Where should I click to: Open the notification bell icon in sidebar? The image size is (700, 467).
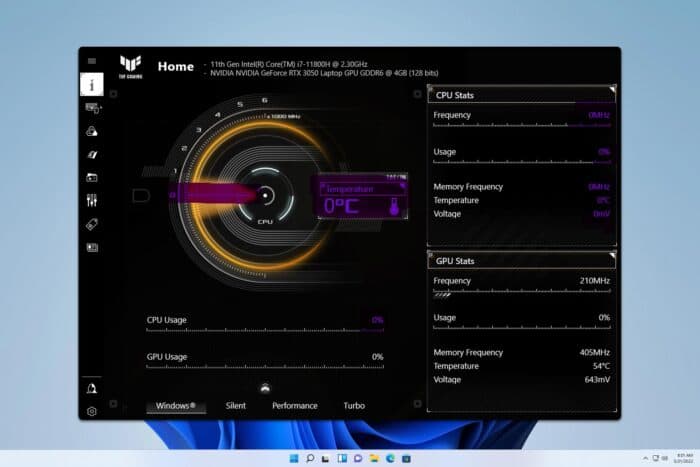(x=92, y=388)
